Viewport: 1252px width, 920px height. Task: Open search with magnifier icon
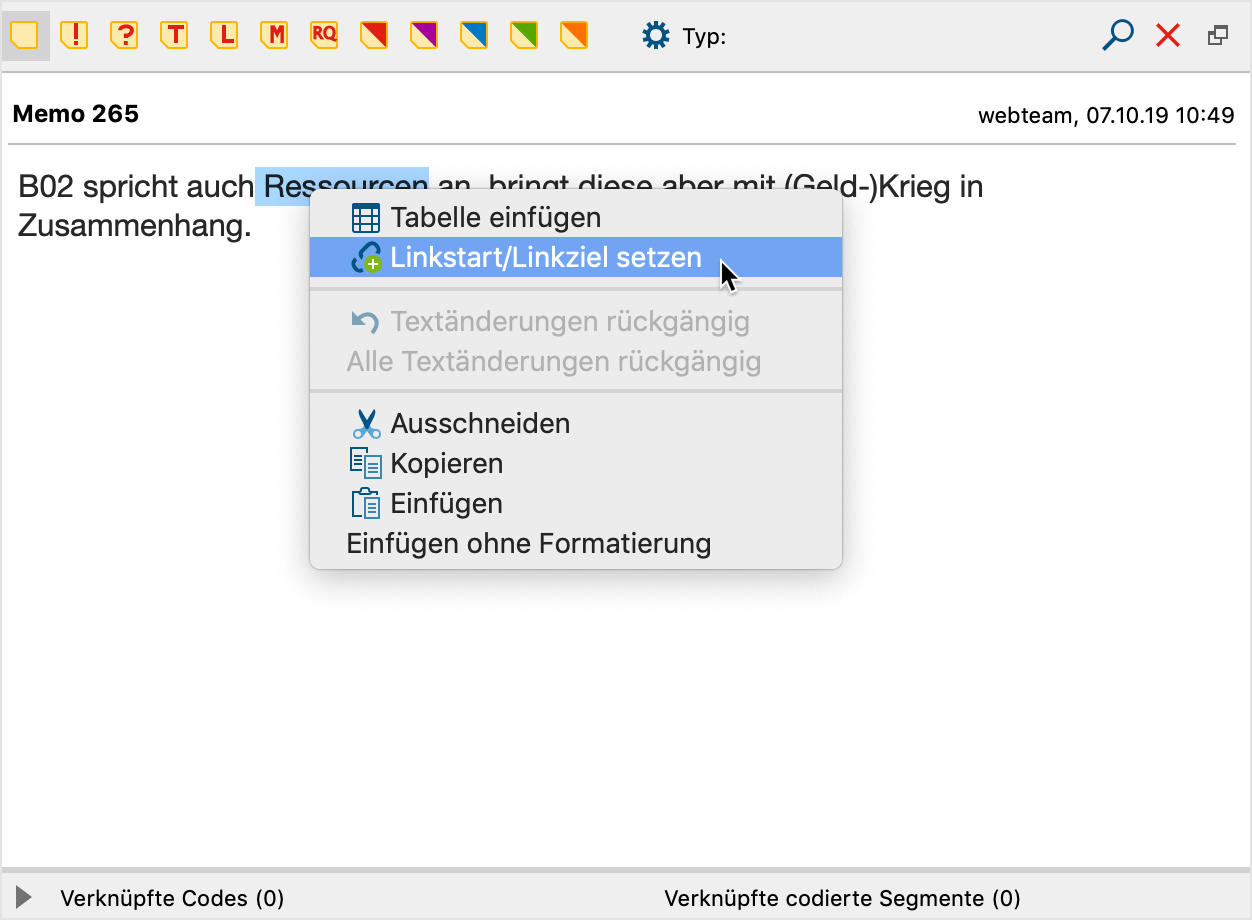click(1117, 36)
